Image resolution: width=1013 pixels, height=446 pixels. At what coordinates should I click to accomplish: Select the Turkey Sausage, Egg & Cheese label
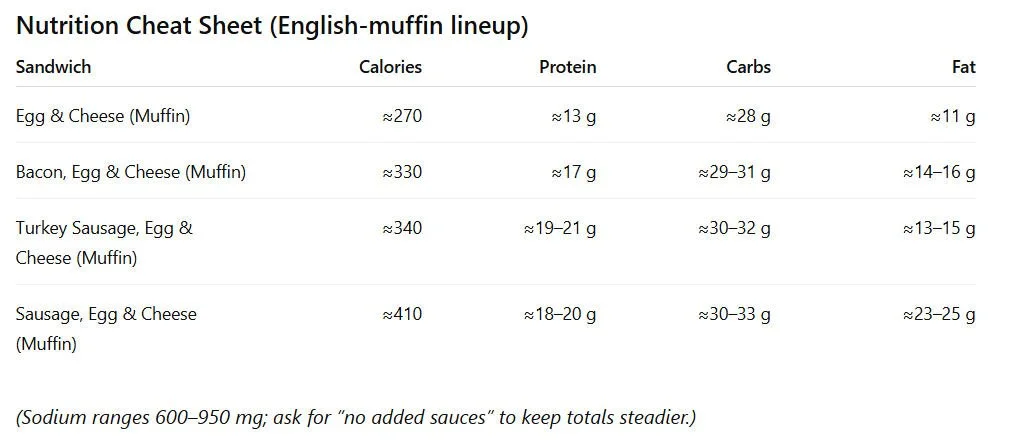pos(104,243)
